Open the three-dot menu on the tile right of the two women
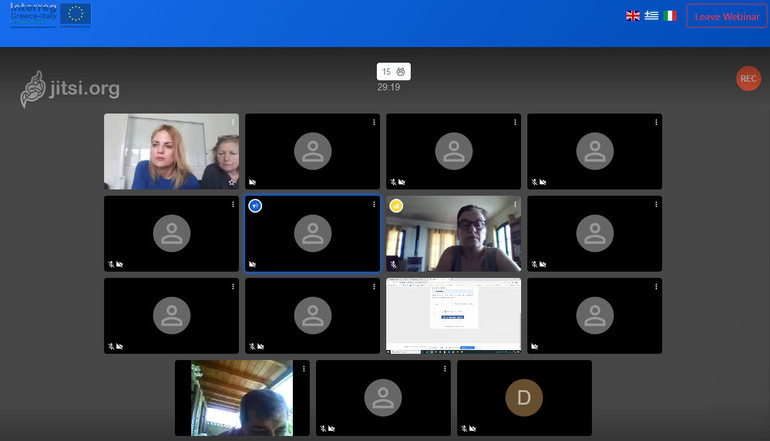 click(x=374, y=122)
